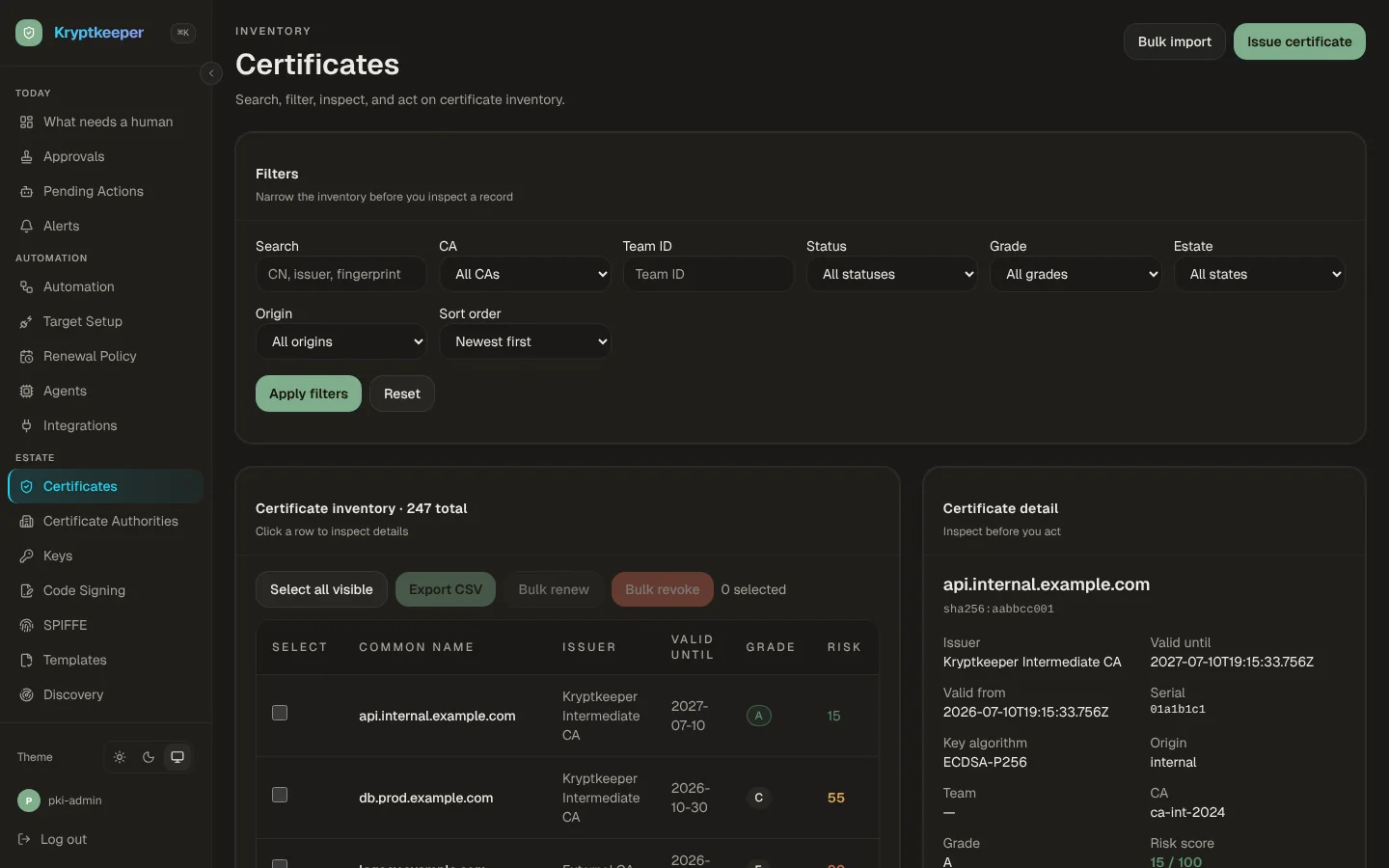Click the Alerts bell icon
Viewport: 1389px width, 868px height.
point(26,227)
